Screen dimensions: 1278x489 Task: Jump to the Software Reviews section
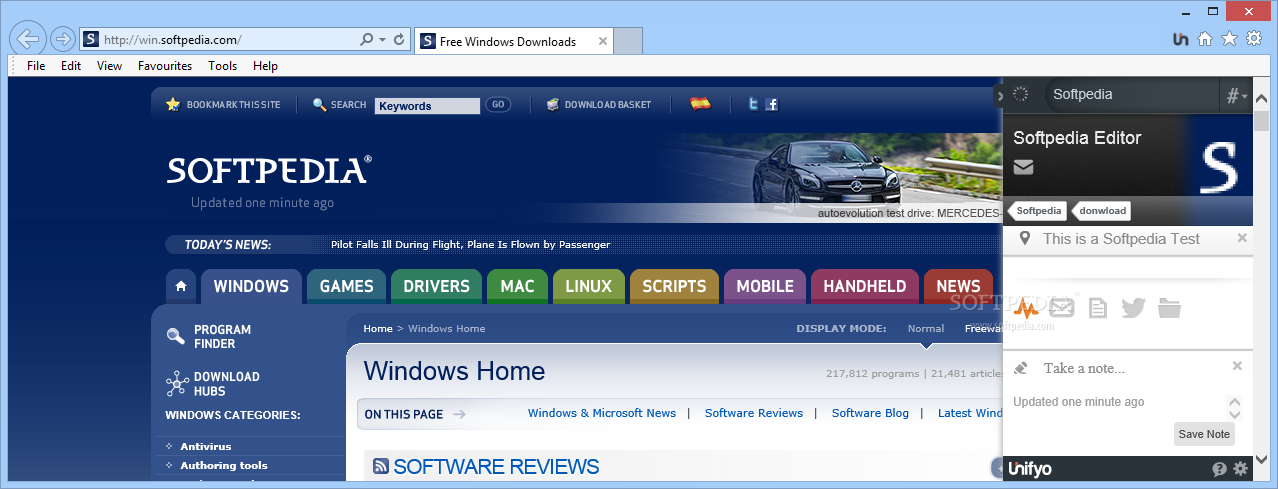pos(754,413)
